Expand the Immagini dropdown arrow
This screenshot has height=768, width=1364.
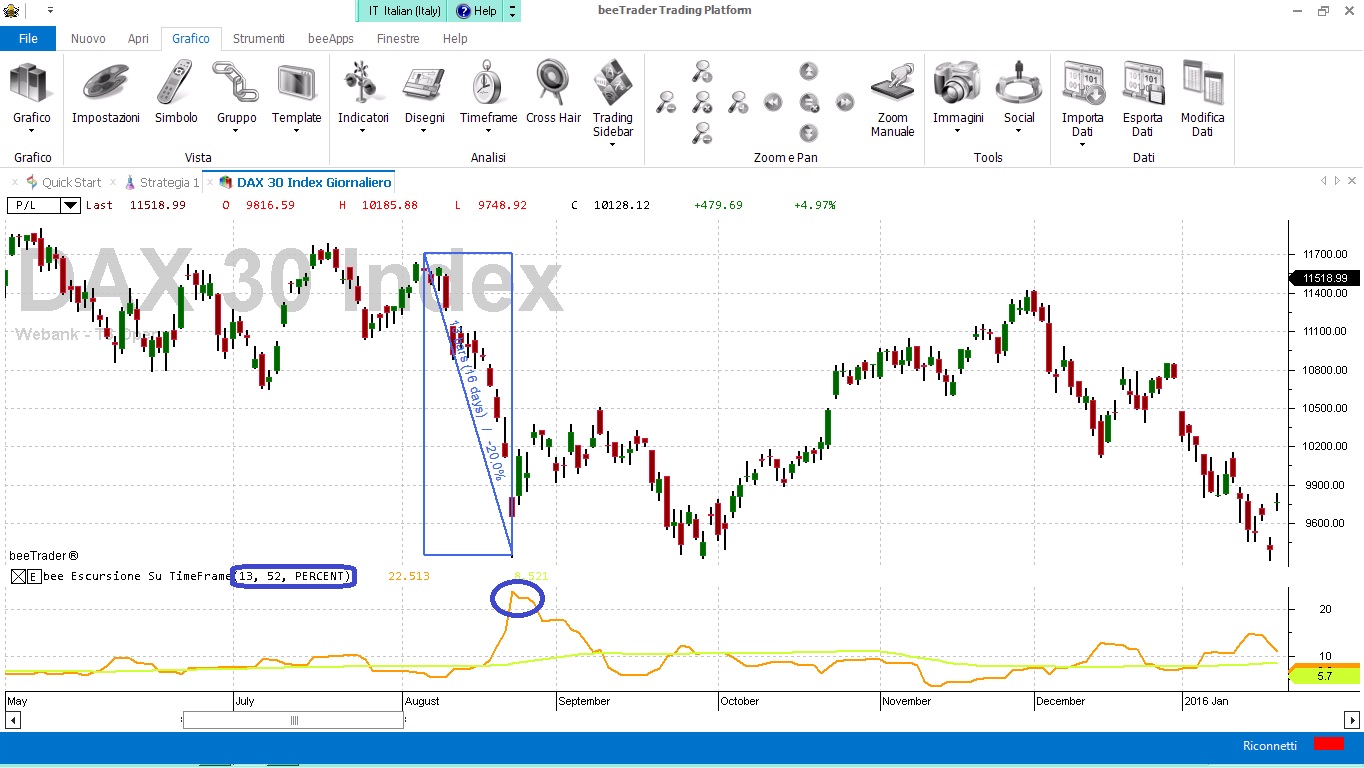tap(958, 131)
